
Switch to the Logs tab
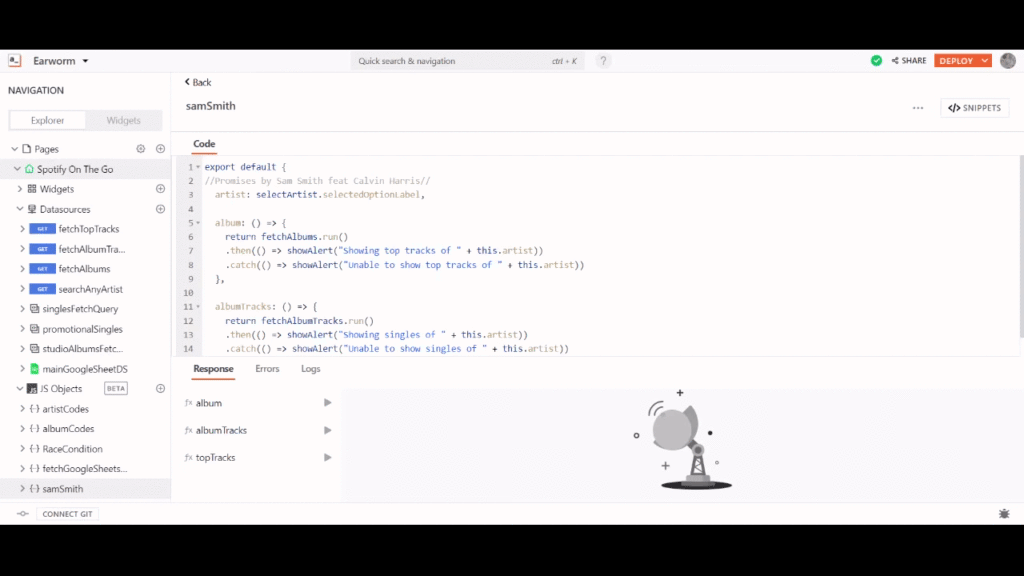coord(311,369)
